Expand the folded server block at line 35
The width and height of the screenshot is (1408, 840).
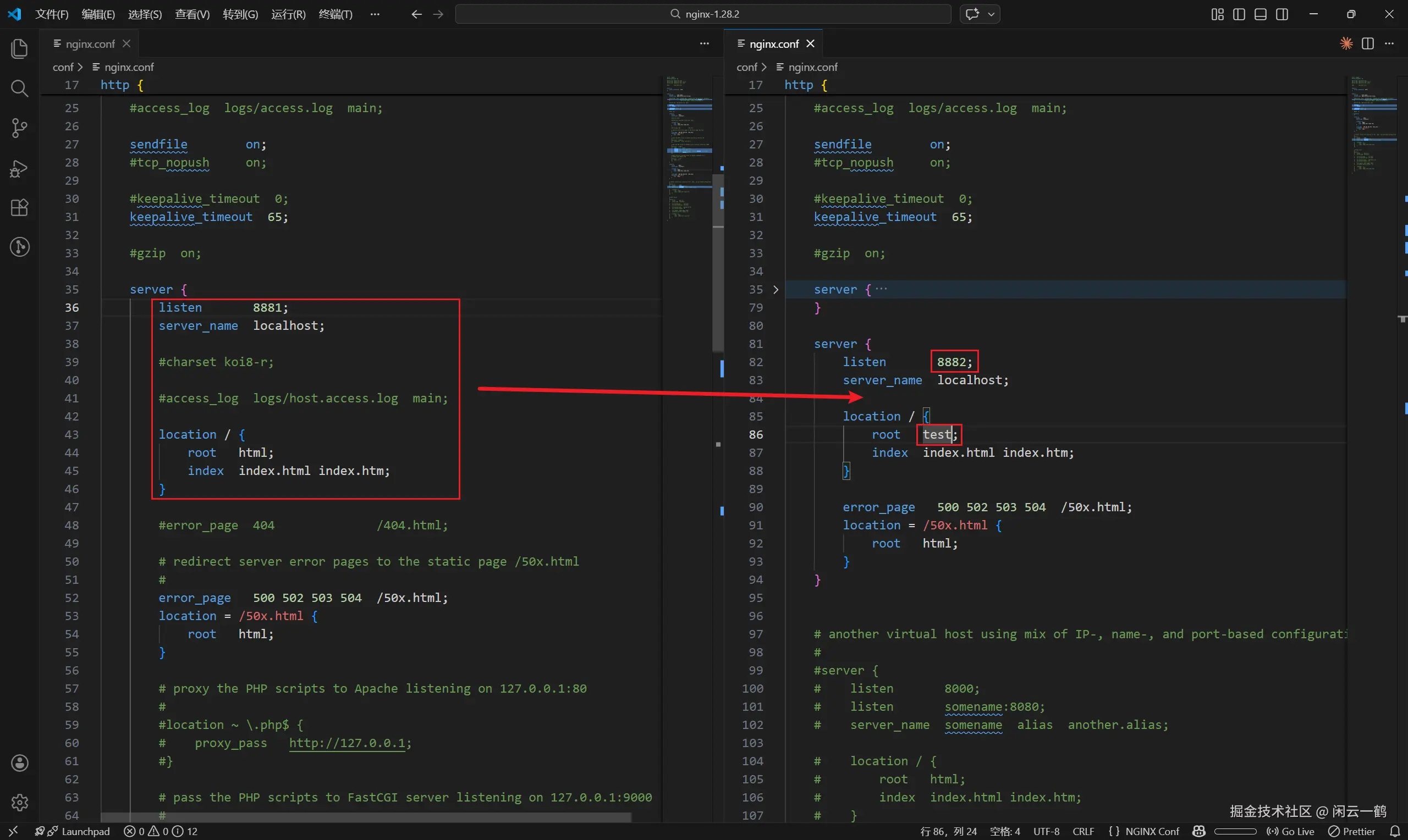tap(776, 290)
